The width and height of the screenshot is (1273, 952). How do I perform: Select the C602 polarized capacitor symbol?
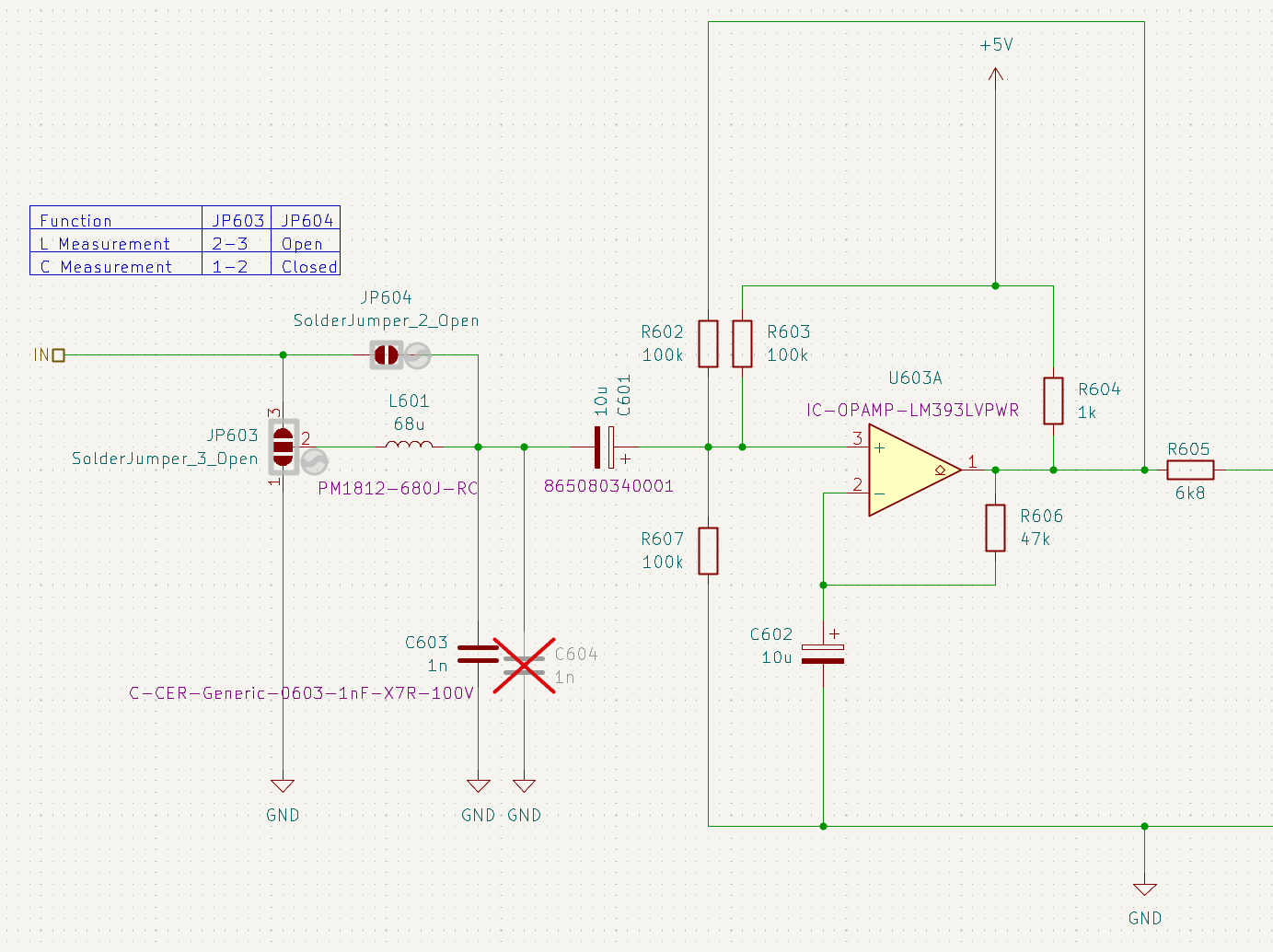tap(823, 654)
